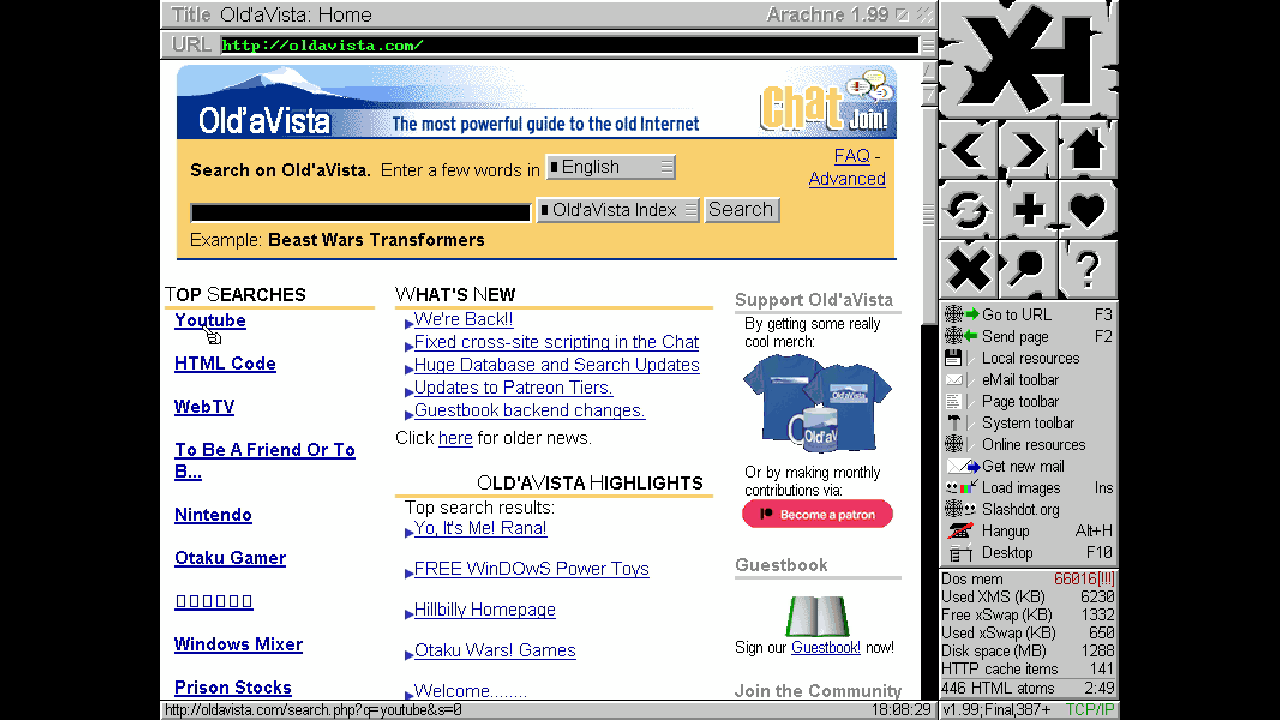Screen dimensions: 1280x720
Task: Select Send page menu entry
Action: click(1028, 336)
